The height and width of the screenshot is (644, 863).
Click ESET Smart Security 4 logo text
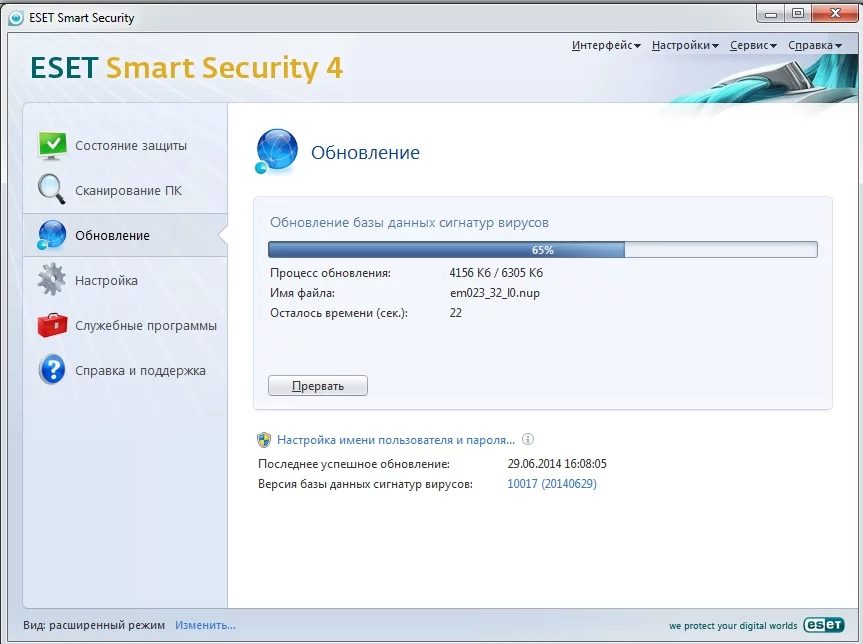(x=187, y=68)
